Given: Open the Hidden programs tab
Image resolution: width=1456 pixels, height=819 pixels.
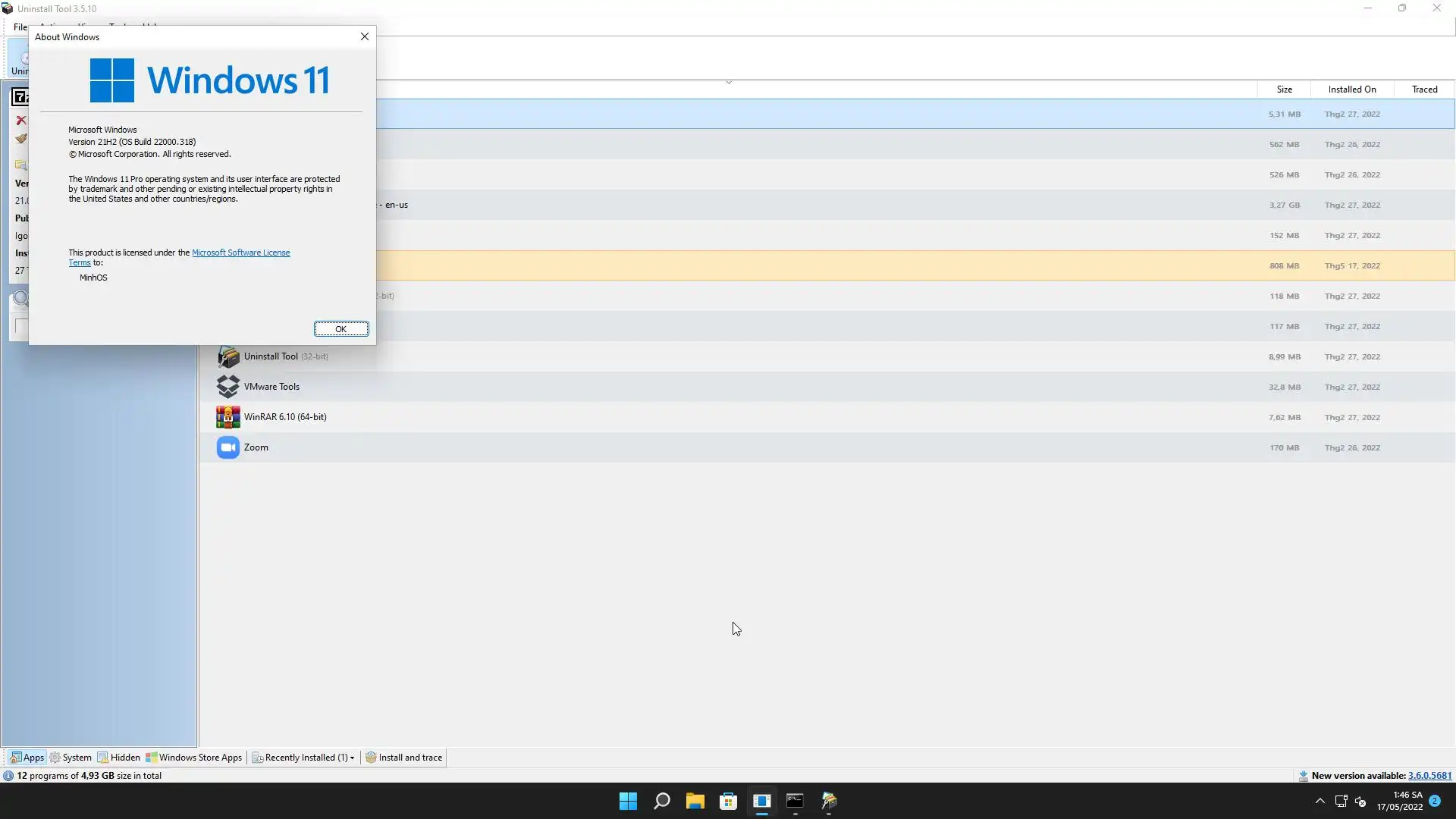Looking at the screenshot, I should [119, 758].
